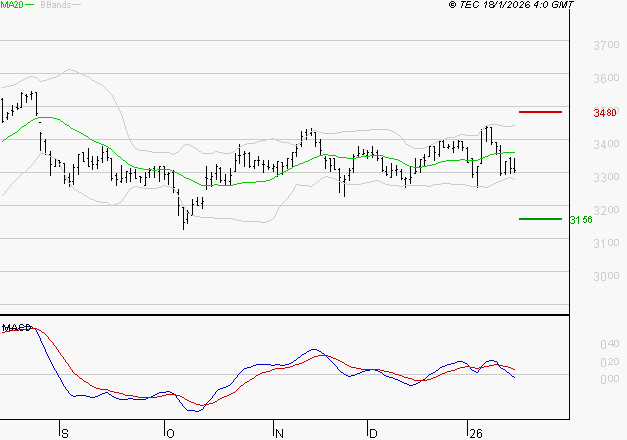Image resolution: width=627 pixels, height=440 pixels.
Task: Click the green 3156 support label
Action: (x=581, y=220)
